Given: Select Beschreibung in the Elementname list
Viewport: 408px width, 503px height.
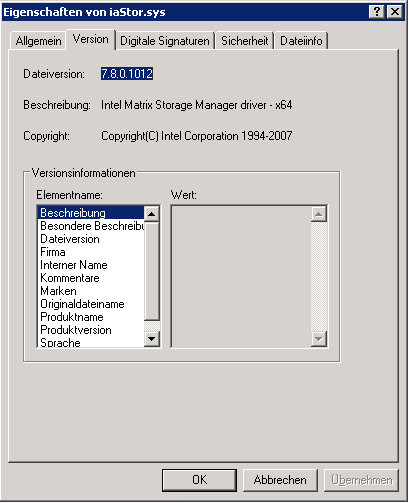Looking at the screenshot, I should point(92,213).
